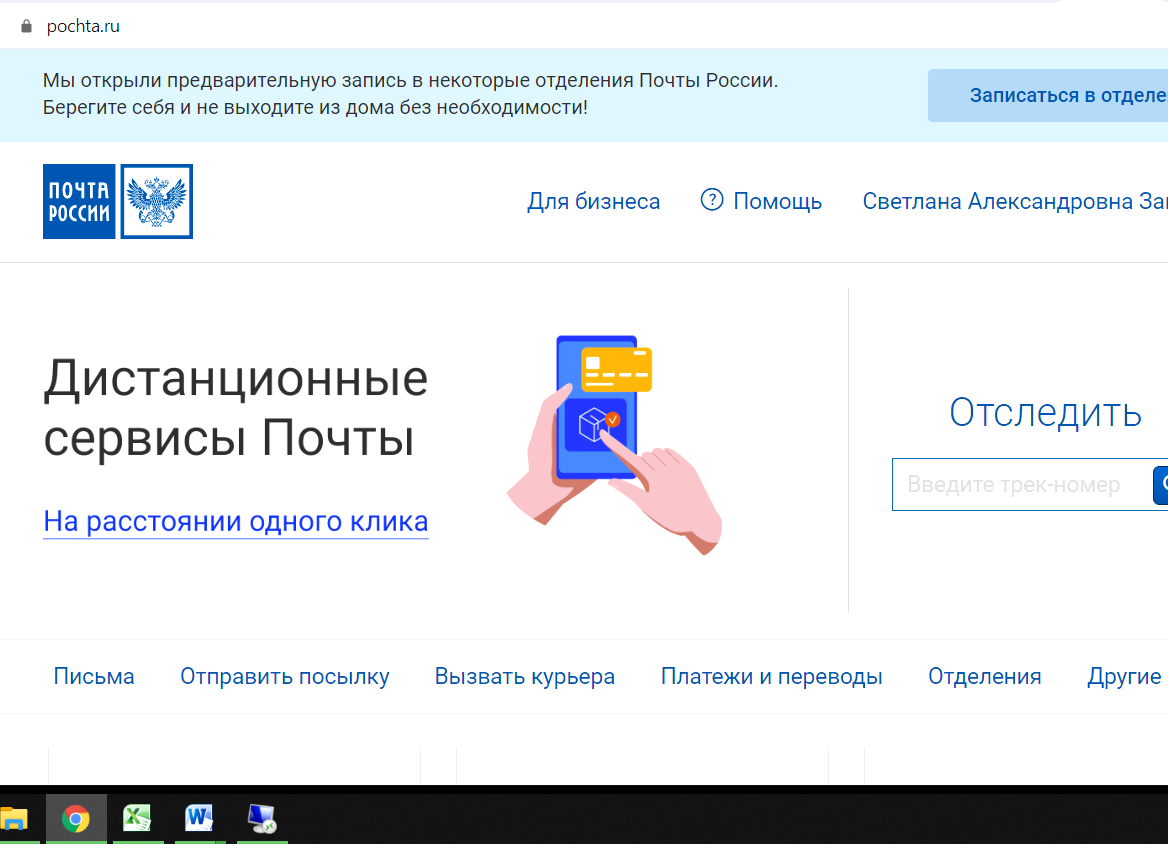The width and height of the screenshot is (1168, 844).
Task: Focus the Введите трек-номер input field
Action: (x=1022, y=485)
